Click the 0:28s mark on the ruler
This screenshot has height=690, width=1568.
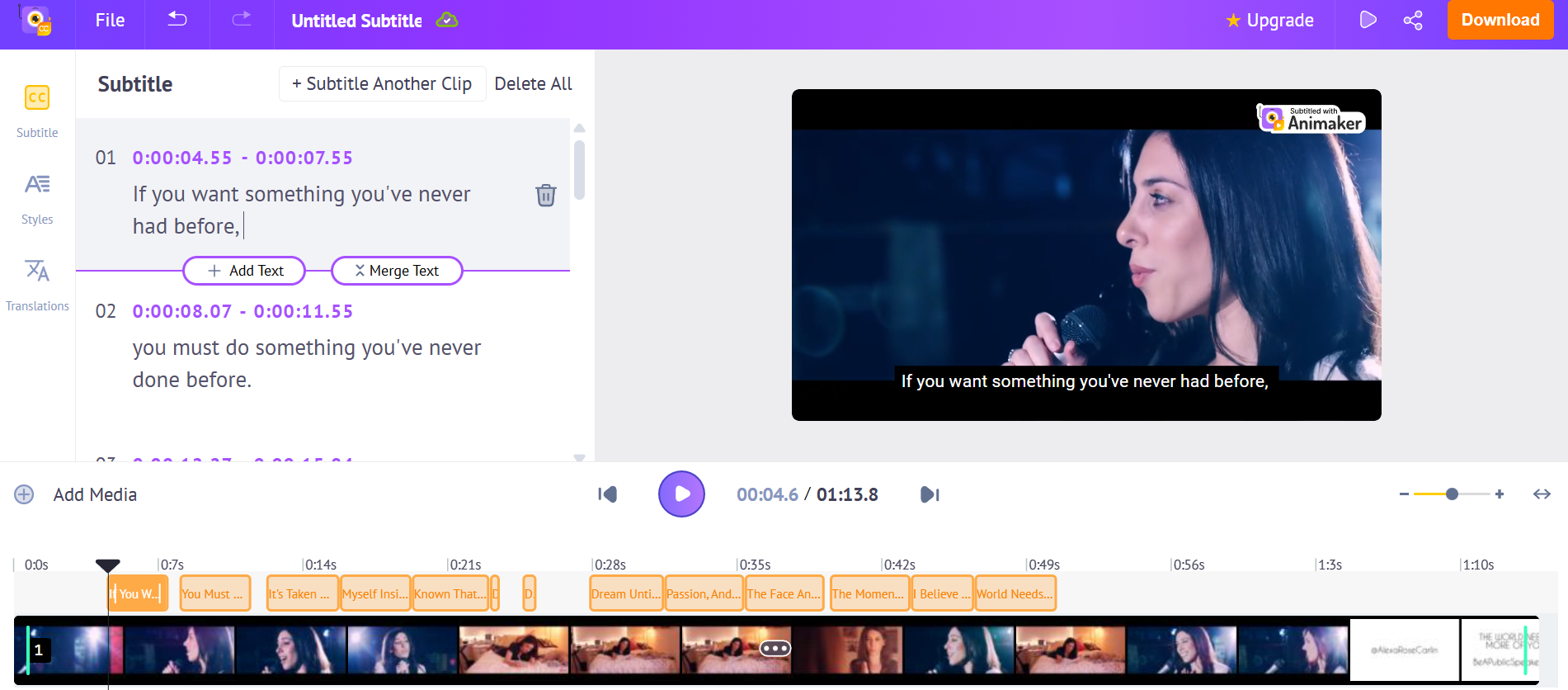pos(610,565)
